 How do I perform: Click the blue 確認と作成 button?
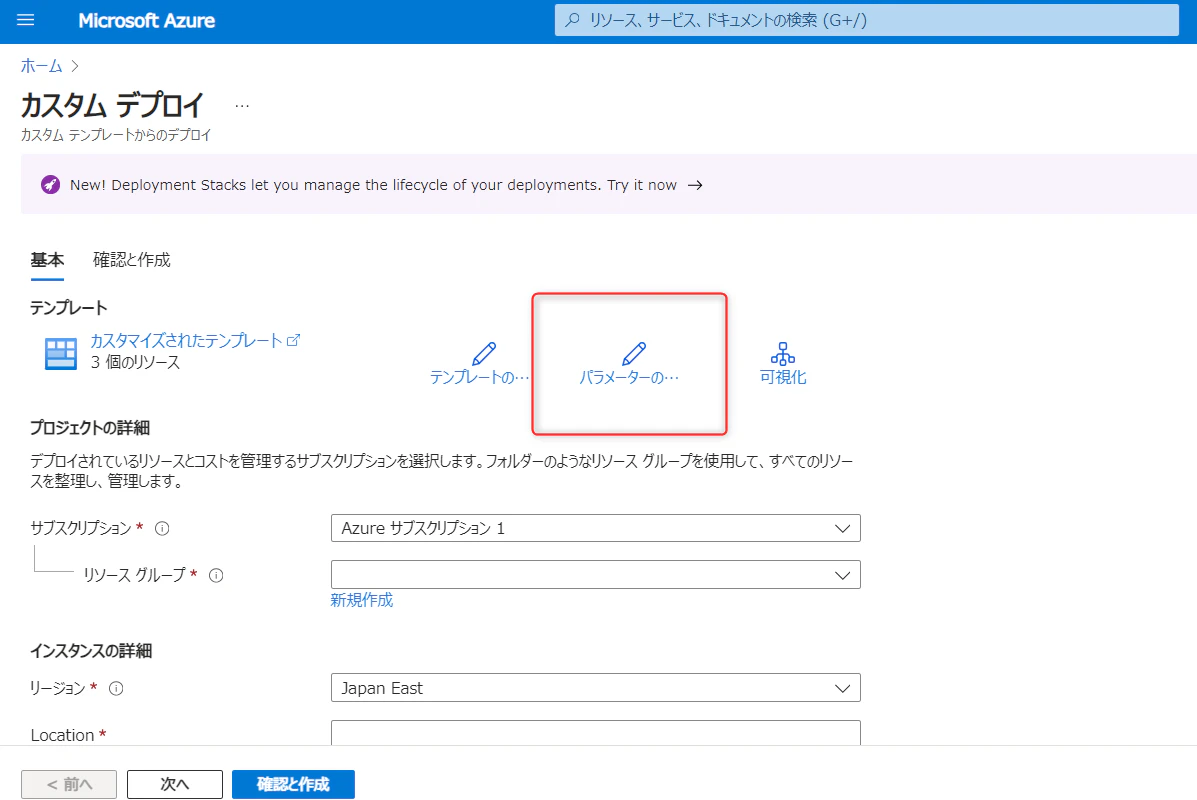293,784
